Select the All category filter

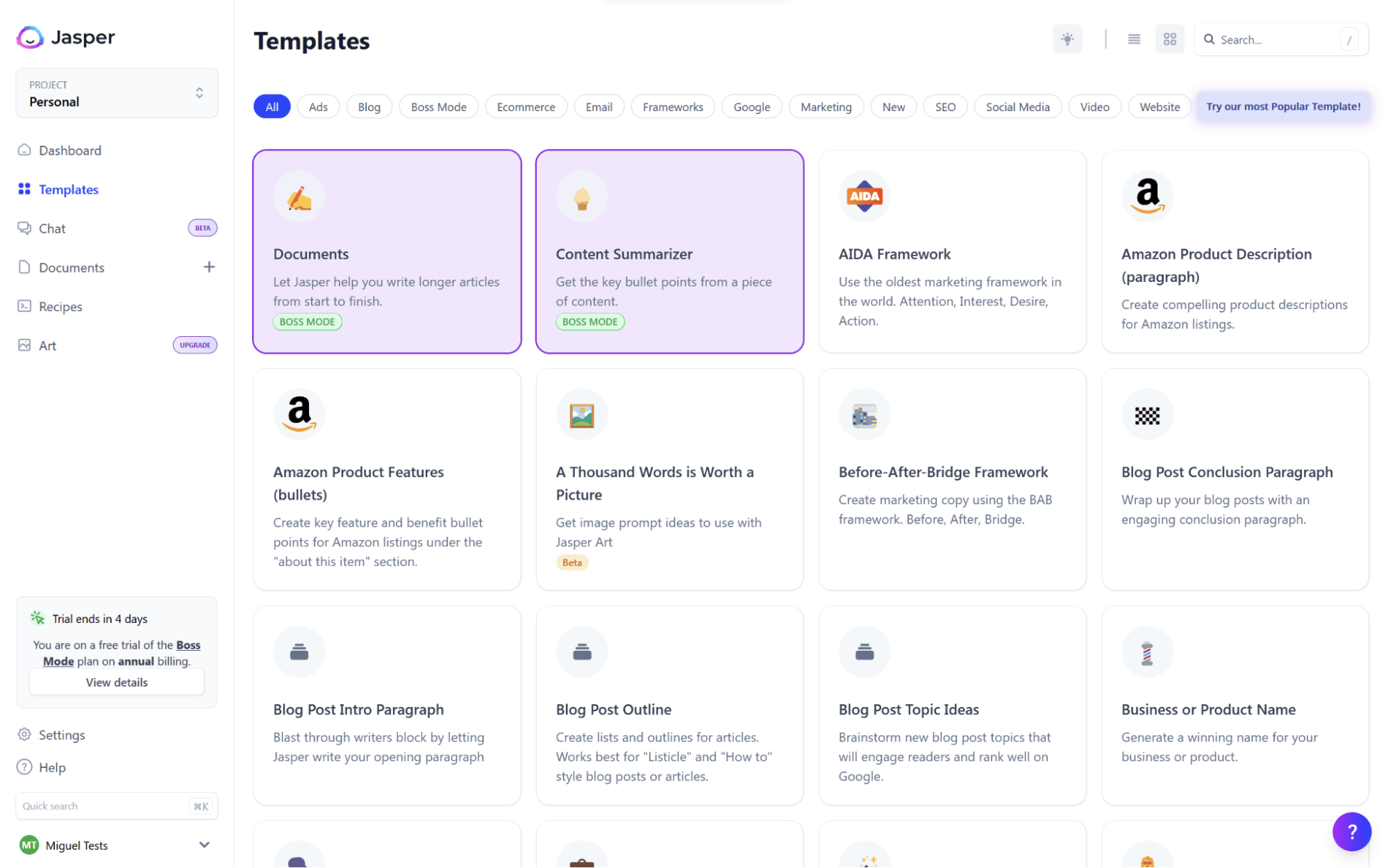[271, 106]
